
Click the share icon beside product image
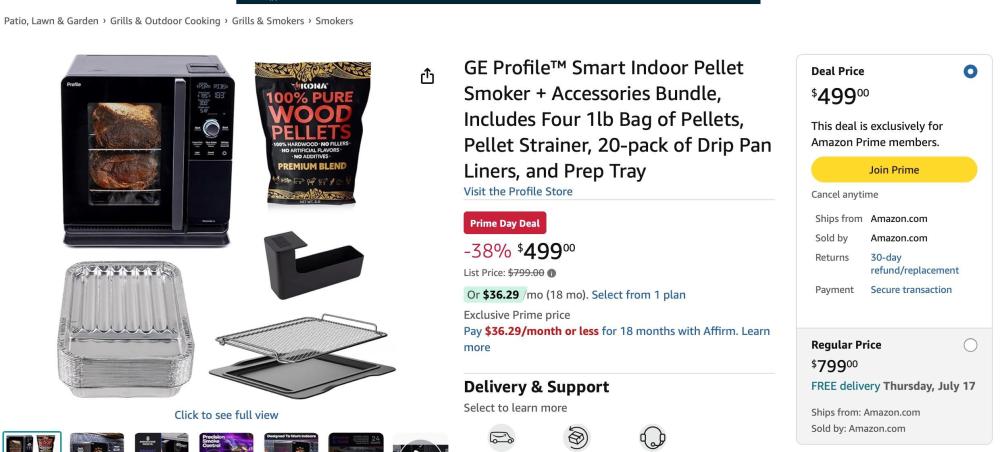click(x=427, y=77)
